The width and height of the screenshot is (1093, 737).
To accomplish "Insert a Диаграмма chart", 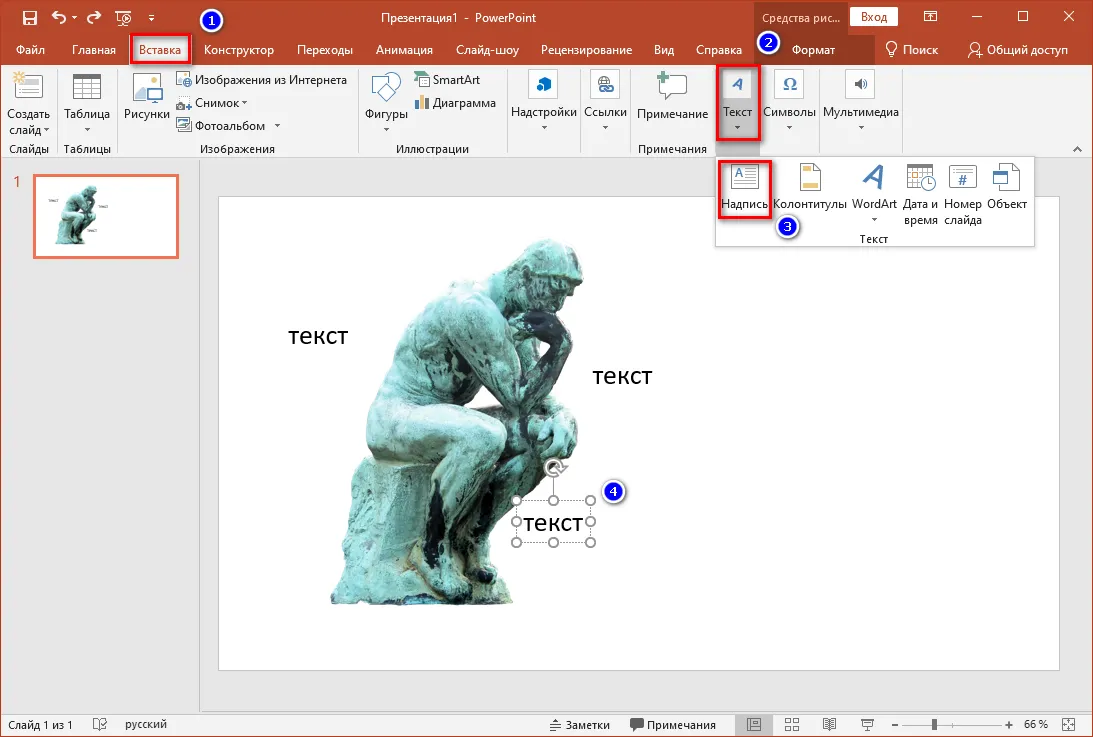I will pos(455,102).
